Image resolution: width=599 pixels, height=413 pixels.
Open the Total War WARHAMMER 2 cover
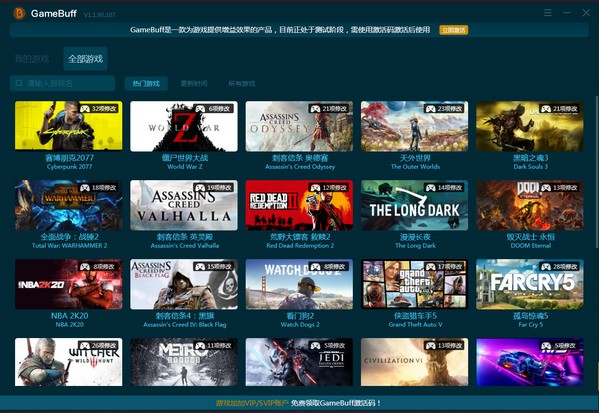coord(69,205)
